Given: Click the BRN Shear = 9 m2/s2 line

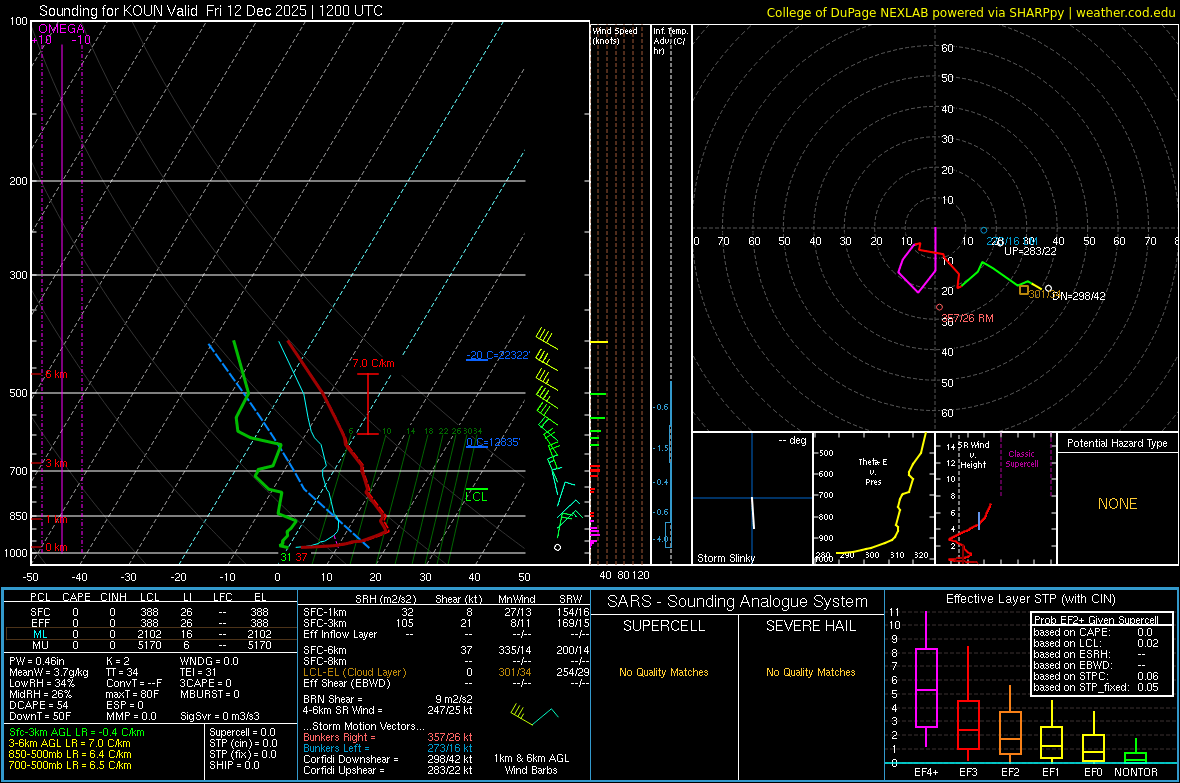Looking at the screenshot, I should (388, 699).
